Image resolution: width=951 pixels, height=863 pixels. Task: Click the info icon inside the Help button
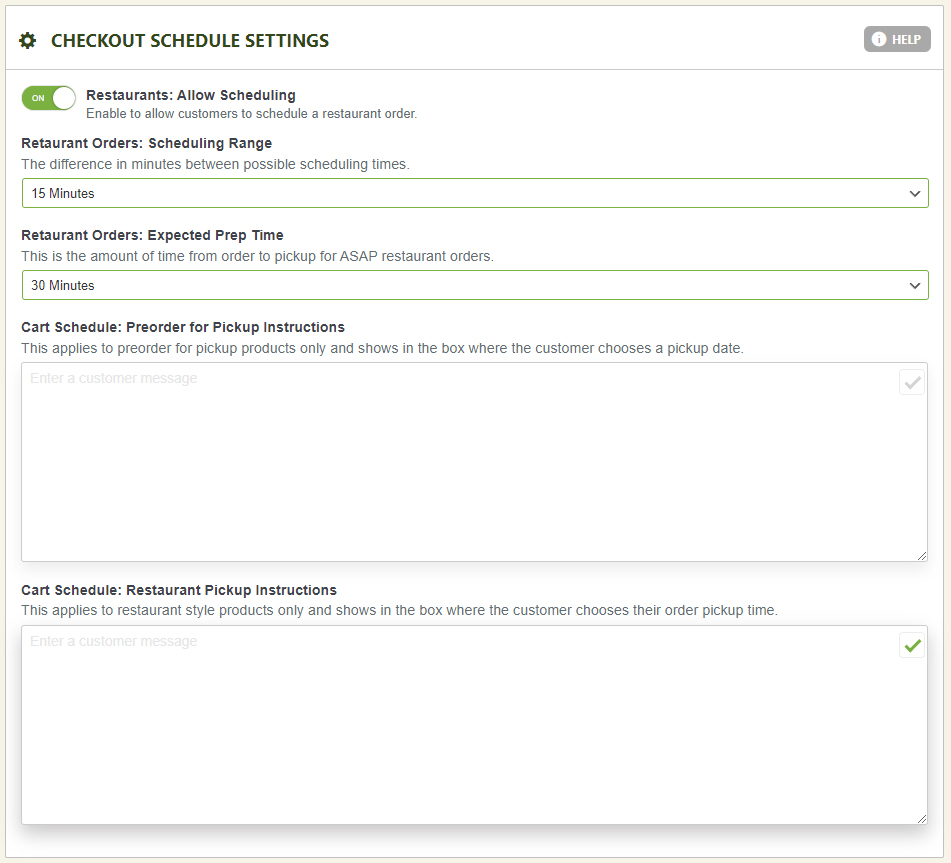tap(879, 40)
